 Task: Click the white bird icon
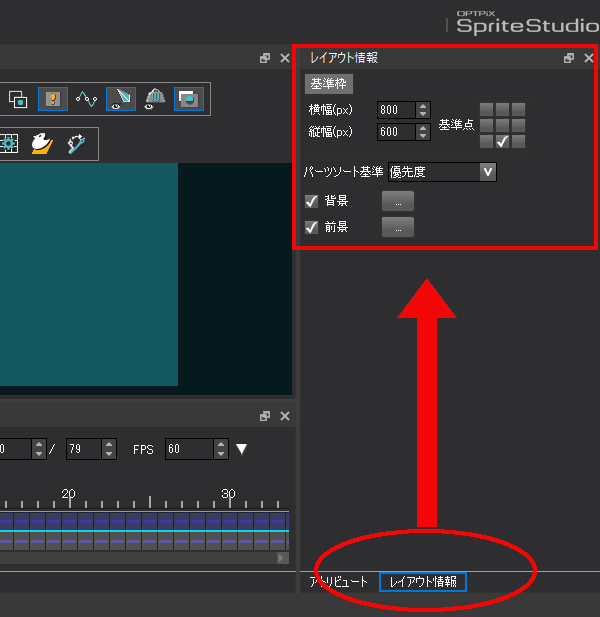pyautogui.click(x=42, y=144)
